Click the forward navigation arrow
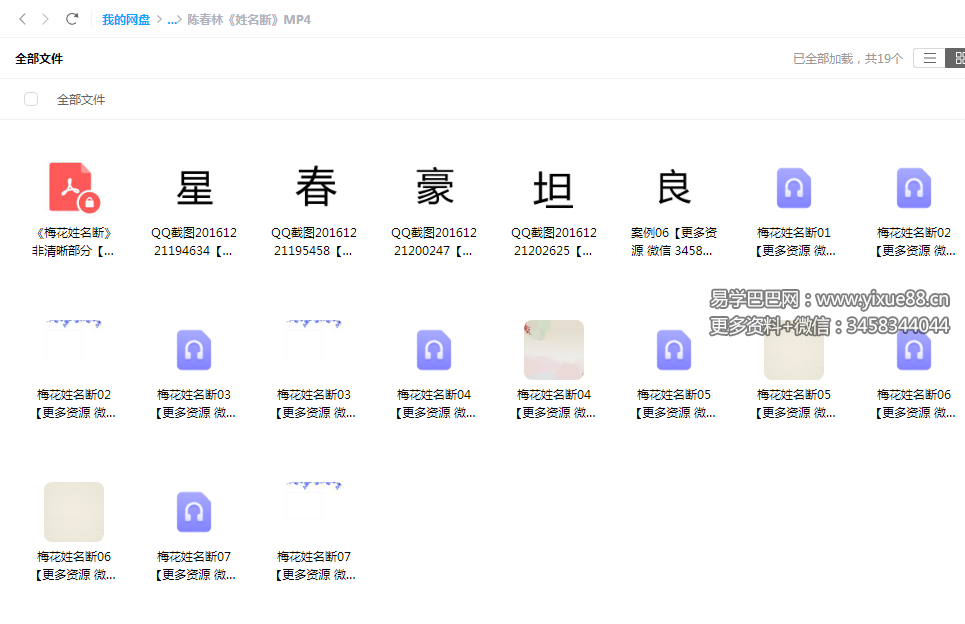 (45, 18)
